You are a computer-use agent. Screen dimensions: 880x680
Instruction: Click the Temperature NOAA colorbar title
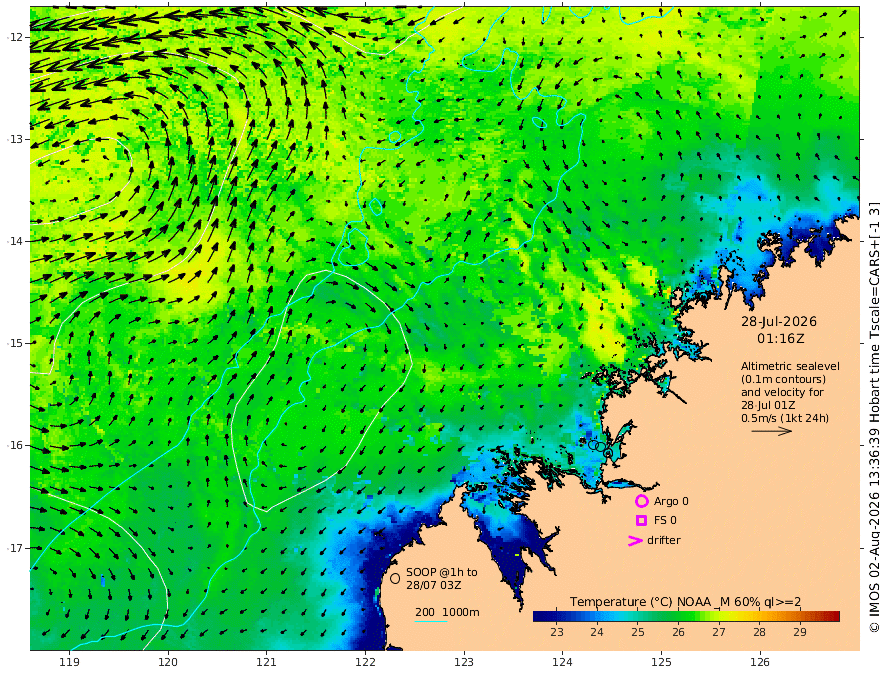point(685,601)
